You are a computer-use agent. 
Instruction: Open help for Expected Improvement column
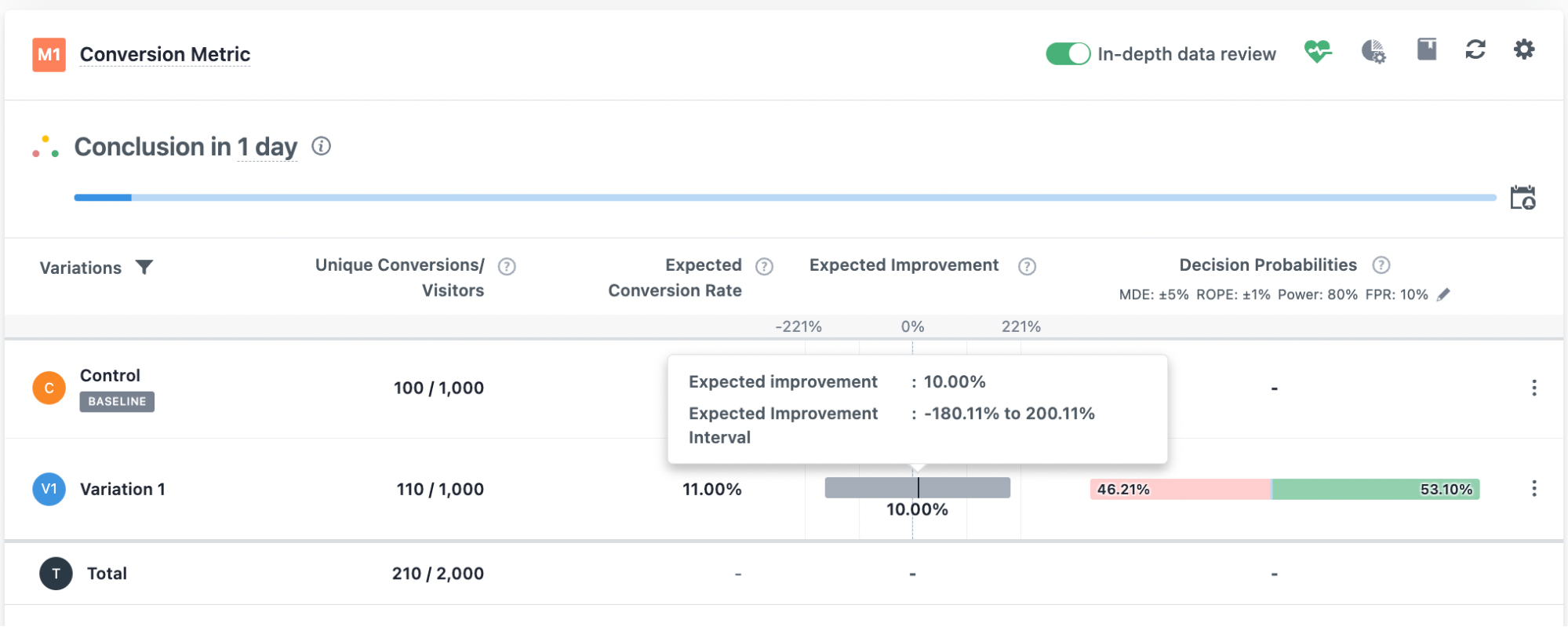[1027, 267]
